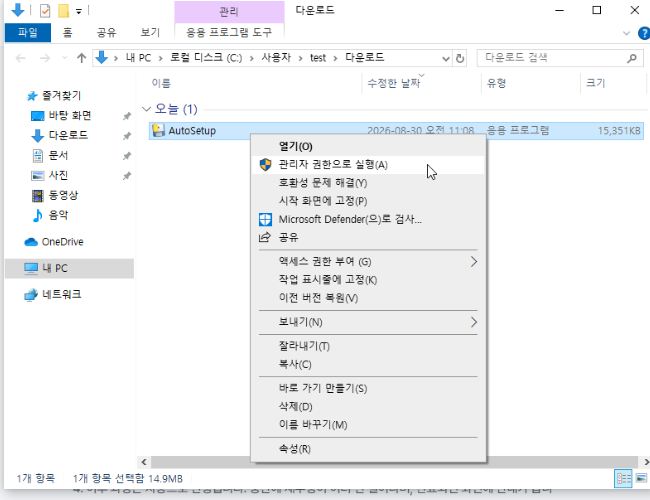Click 로컬 디스크 (C:) breadcrumb
The width and height of the screenshot is (650, 500).
[x=206, y=58]
